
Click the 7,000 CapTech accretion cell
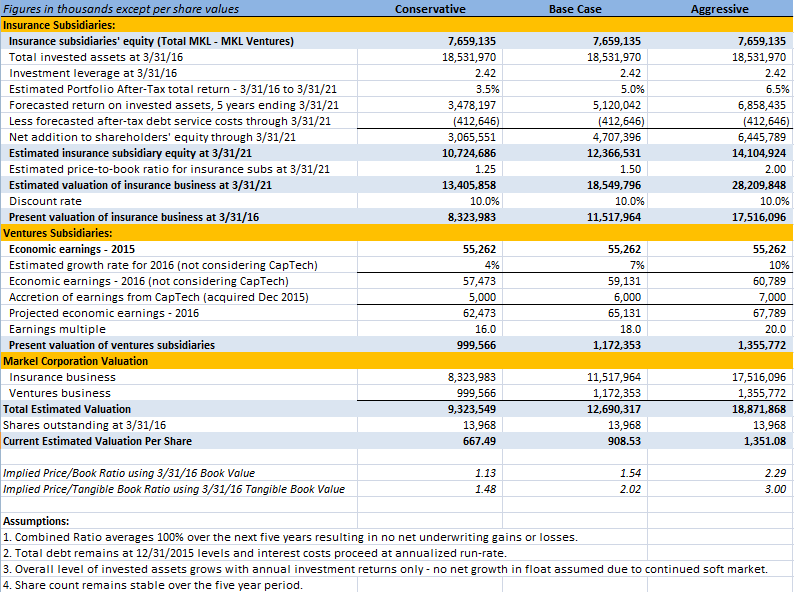point(773,297)
